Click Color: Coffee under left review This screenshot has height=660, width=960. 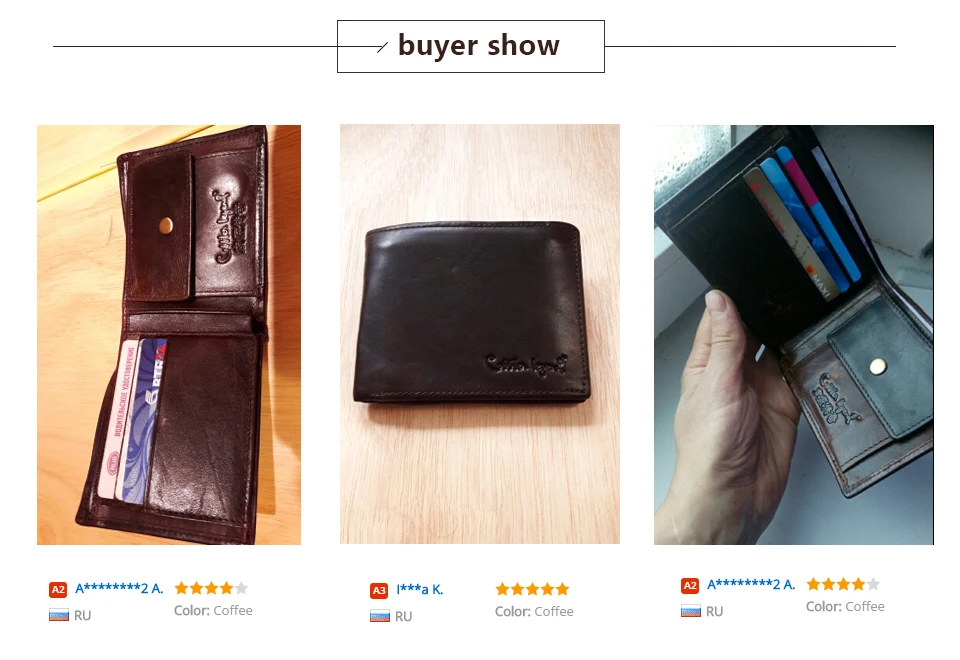click(213, 610)
